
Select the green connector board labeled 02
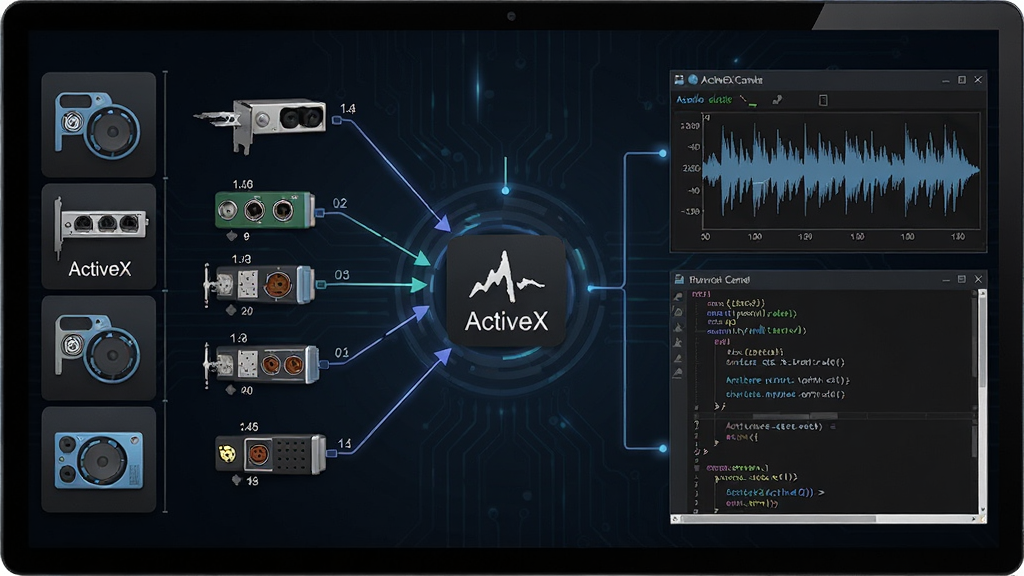[264, 210]
